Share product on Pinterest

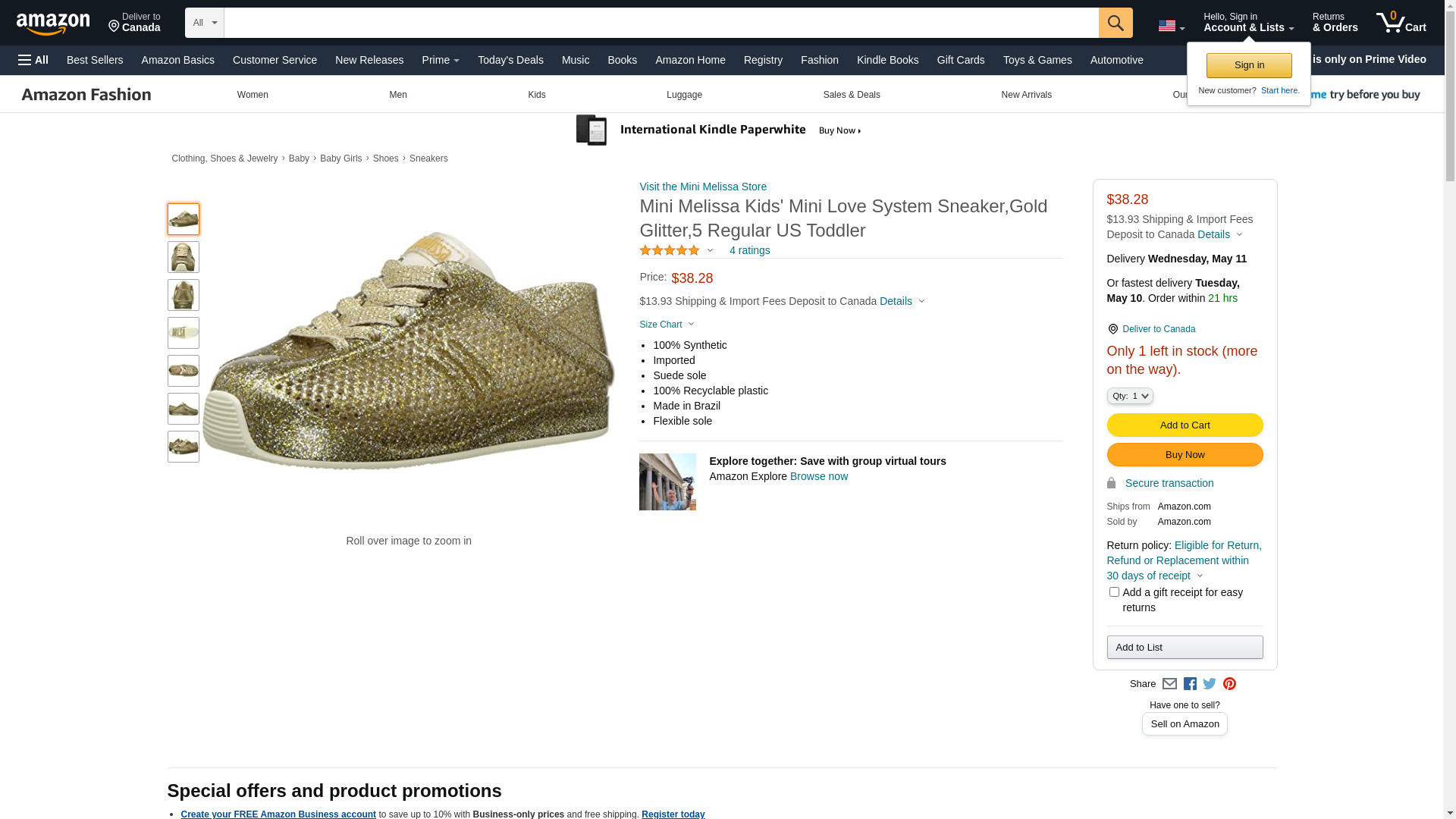pyautogui.click(x=1229, y=684)
